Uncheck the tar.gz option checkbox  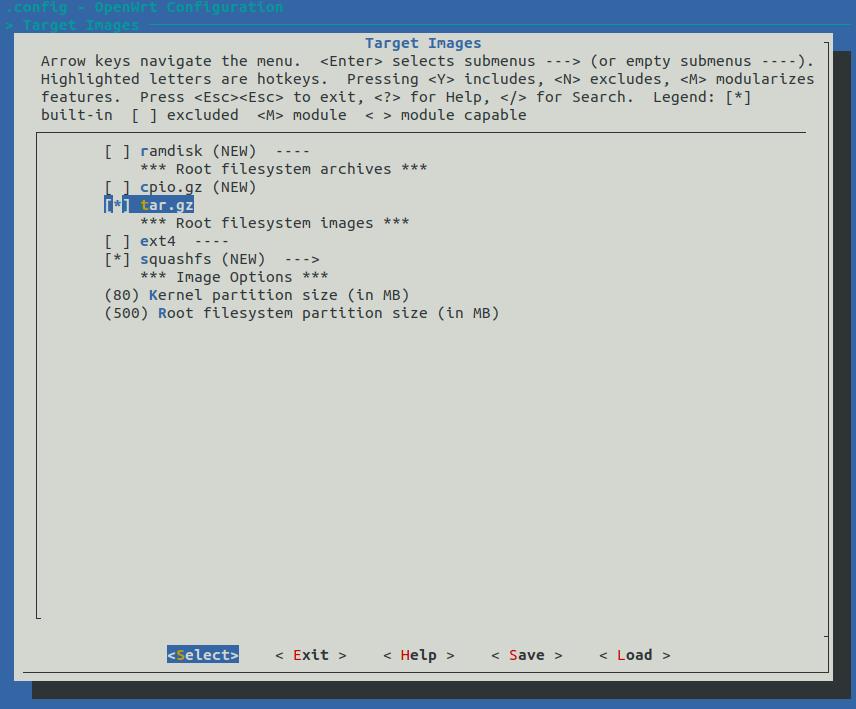point(117,205)
